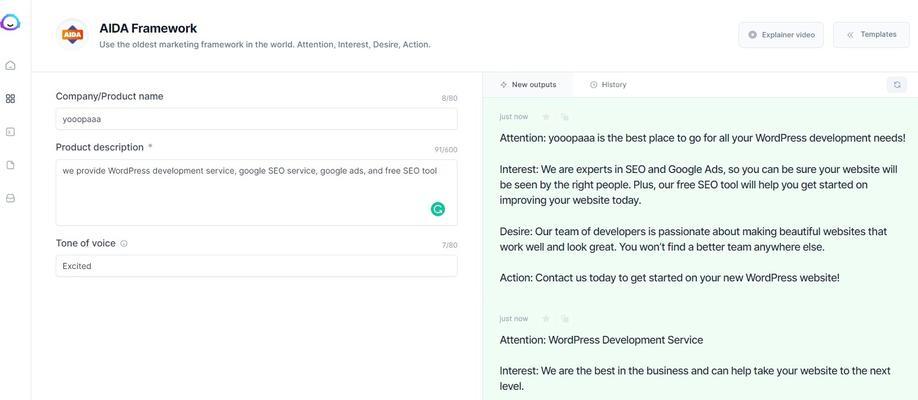Switch to the History tab
This screenshot has width=918, height=400.
608,85
